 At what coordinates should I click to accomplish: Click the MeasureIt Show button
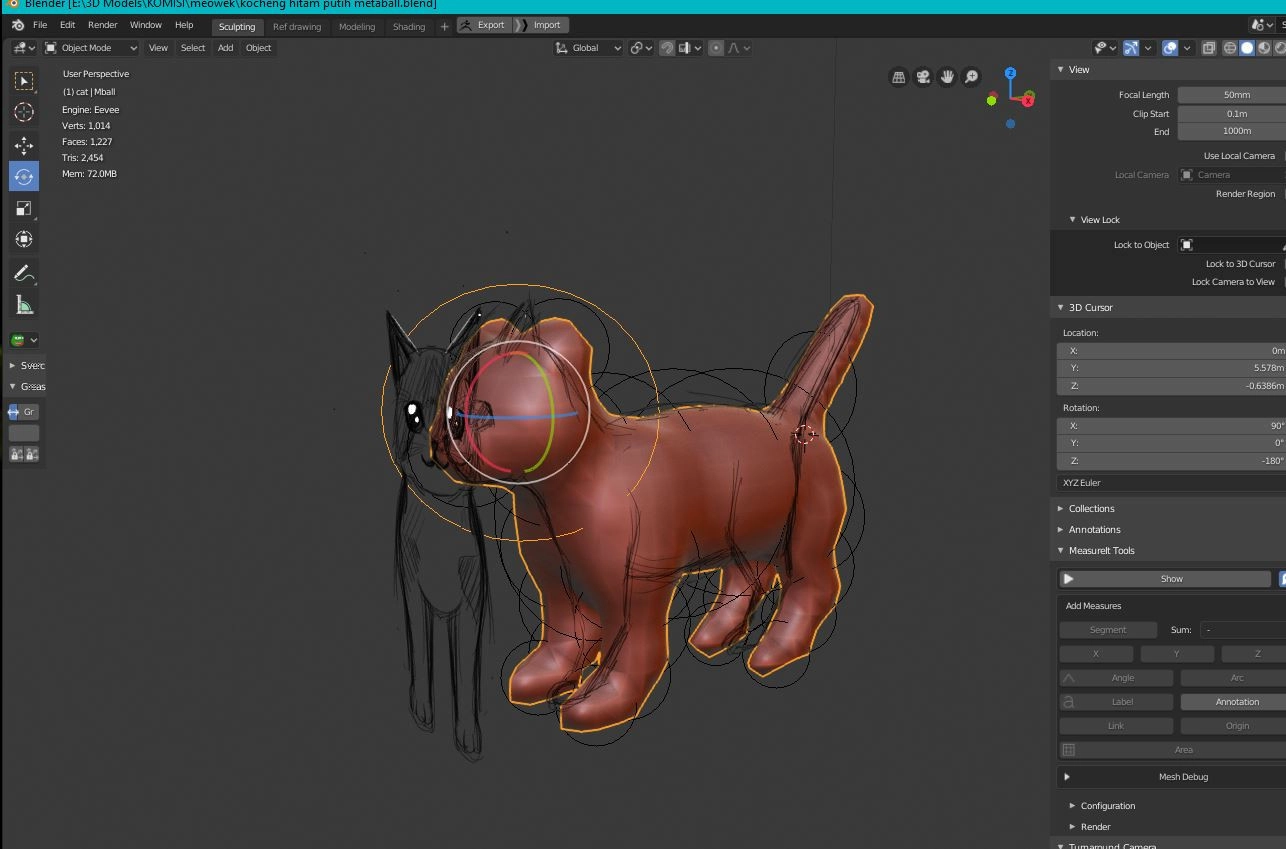coord(1171,579)
